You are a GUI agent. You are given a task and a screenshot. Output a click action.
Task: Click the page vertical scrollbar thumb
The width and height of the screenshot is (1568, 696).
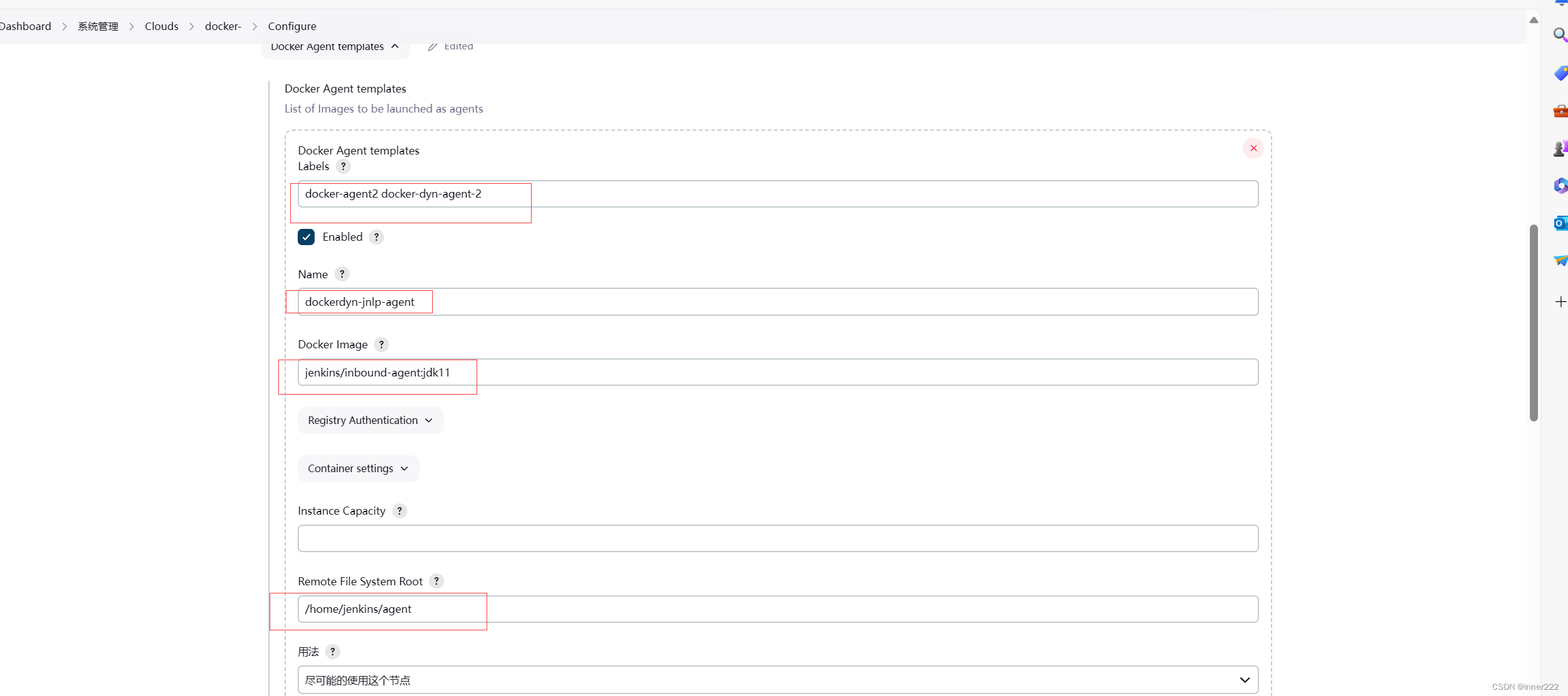tap(1533, 323)
